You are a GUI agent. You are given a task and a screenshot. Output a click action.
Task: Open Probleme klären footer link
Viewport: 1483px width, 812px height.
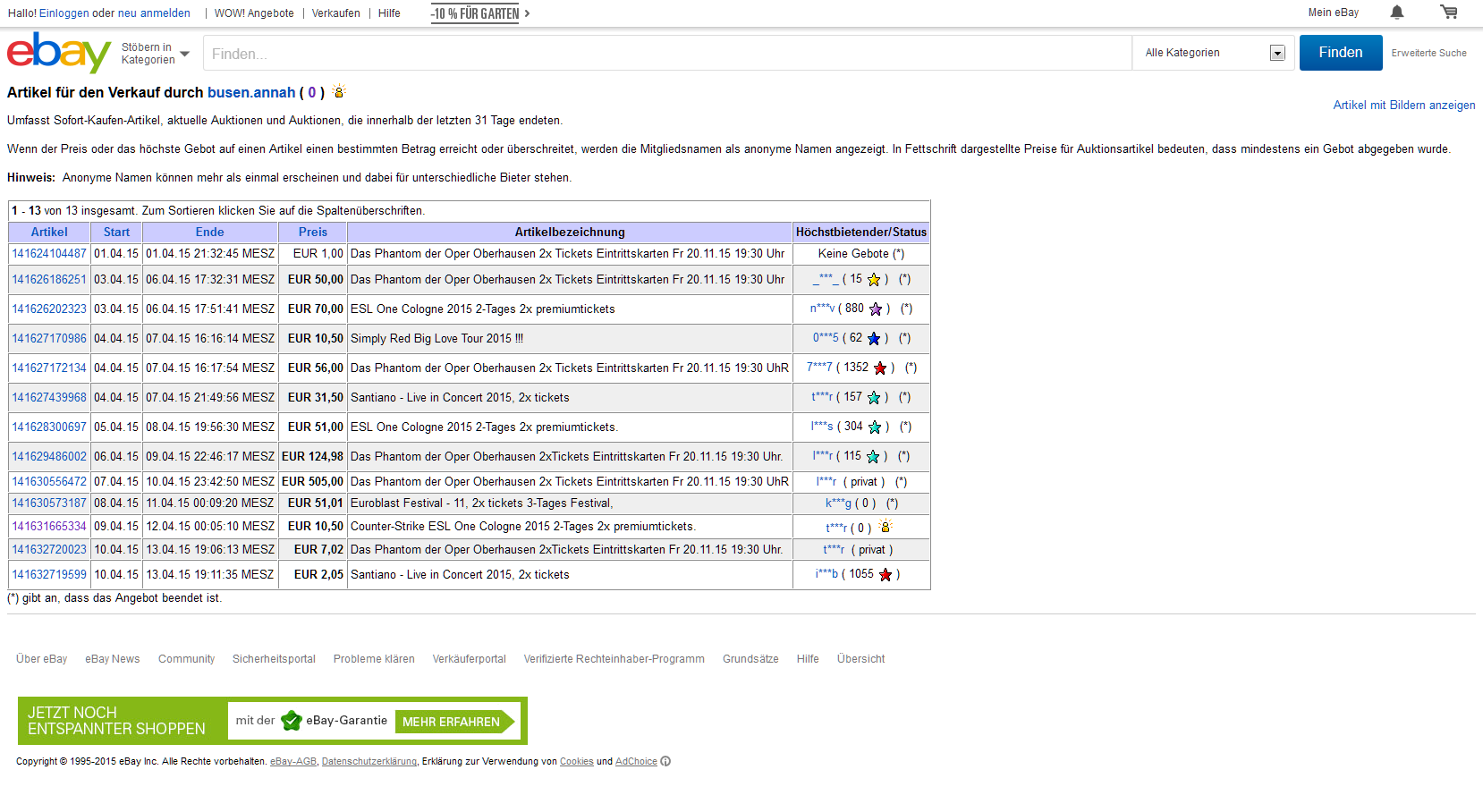374,659
